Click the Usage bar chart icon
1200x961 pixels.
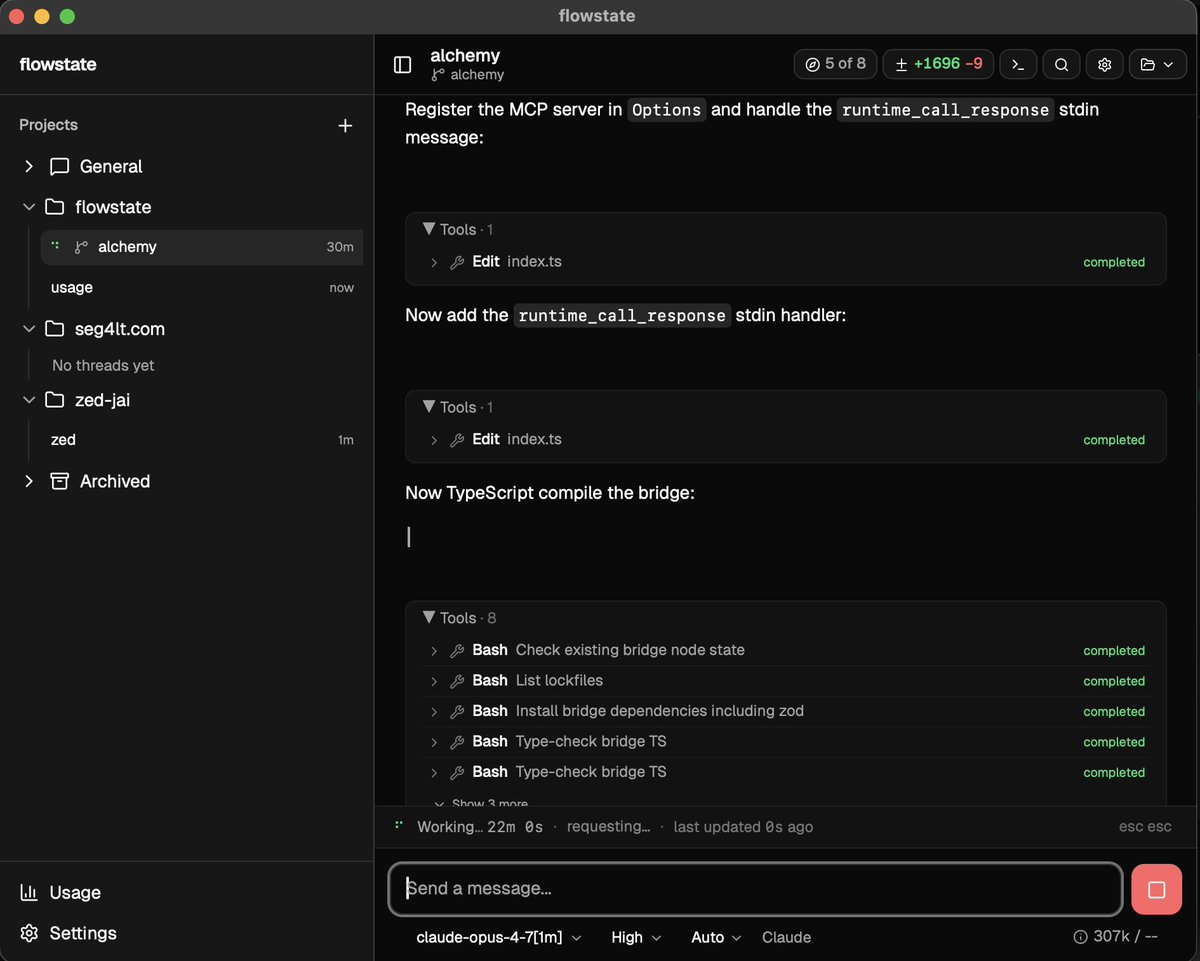[x=29, y=892]
